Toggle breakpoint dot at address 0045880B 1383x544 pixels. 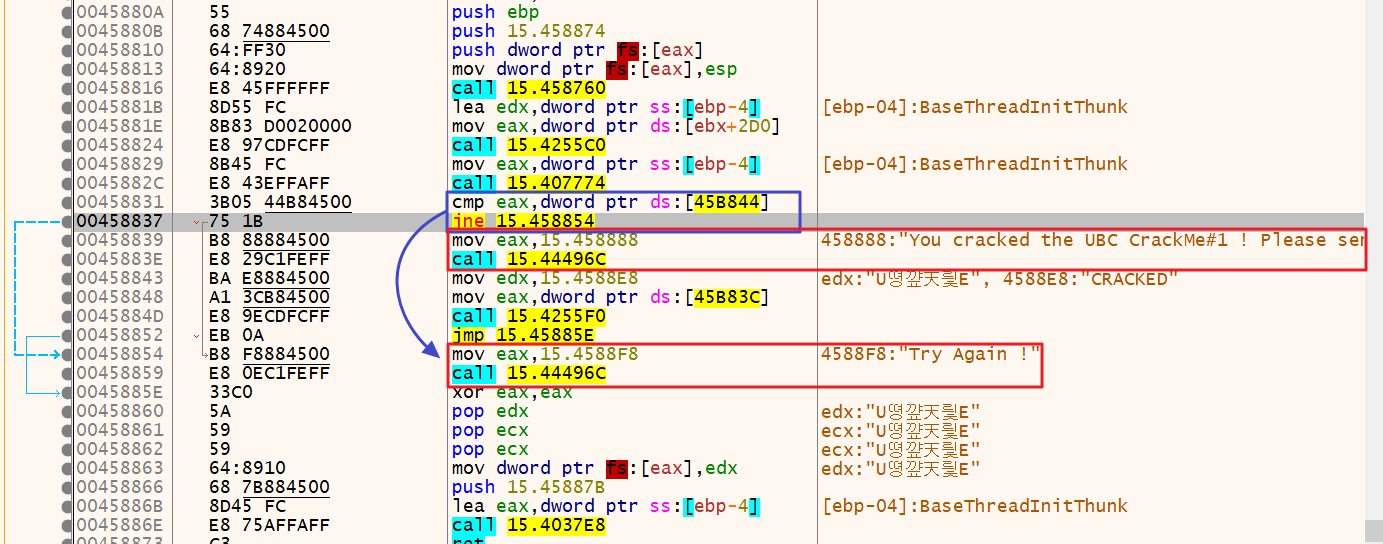(67, 31)
